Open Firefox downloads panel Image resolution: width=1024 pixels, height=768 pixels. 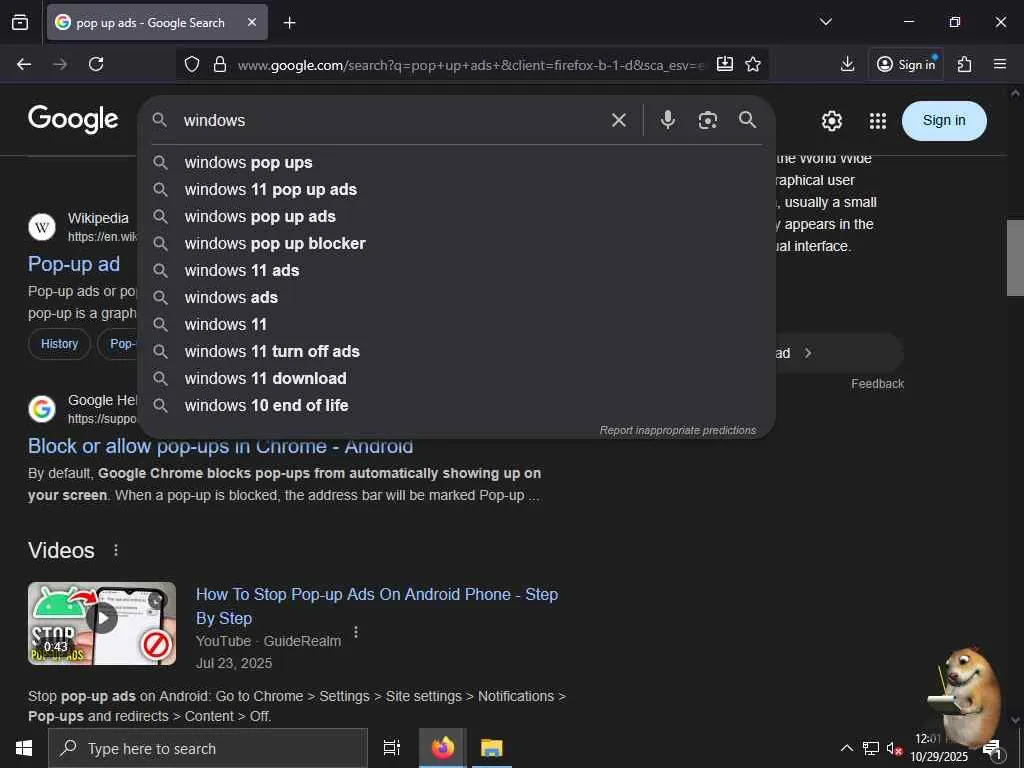[847, 64]
